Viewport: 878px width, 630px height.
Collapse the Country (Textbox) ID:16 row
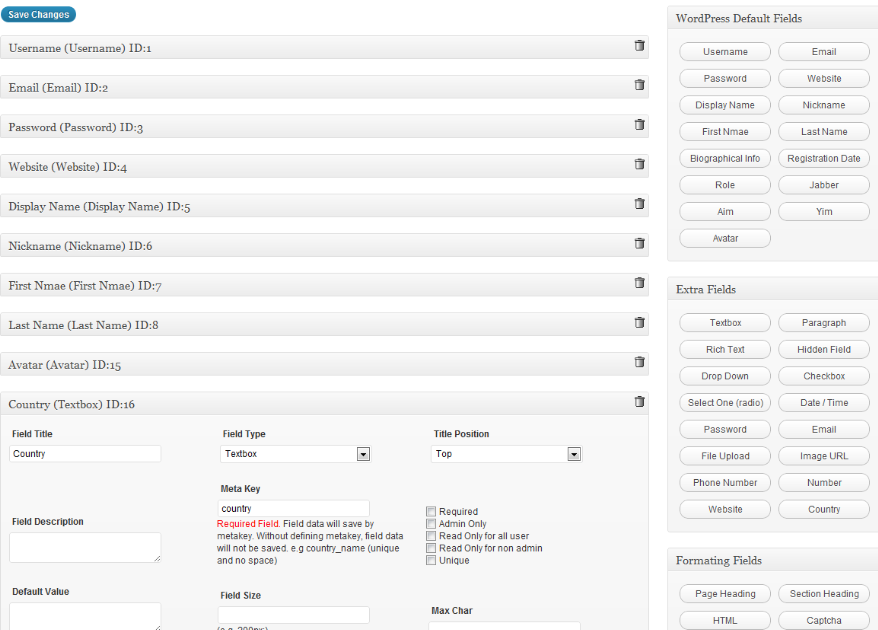click(x=324, y=404)
